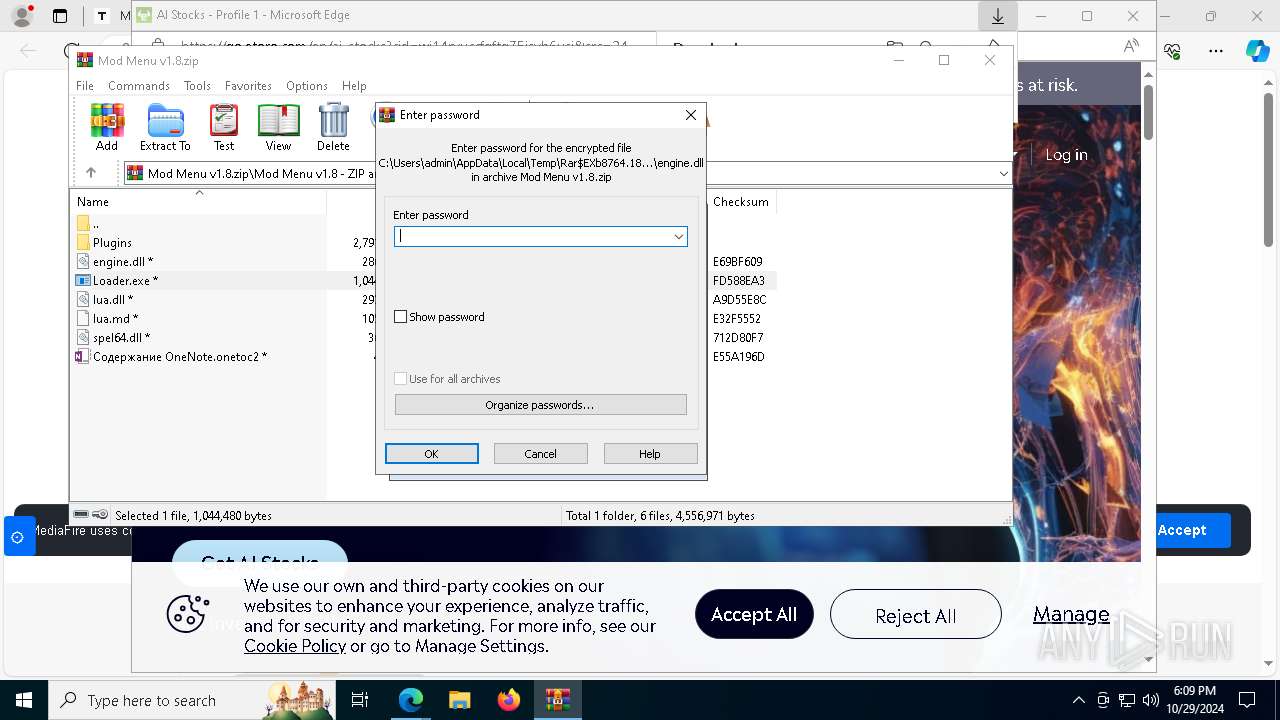Click the Edge profile avatar icon
Viewport: 1280px width, 720px height.
[22, 16]
